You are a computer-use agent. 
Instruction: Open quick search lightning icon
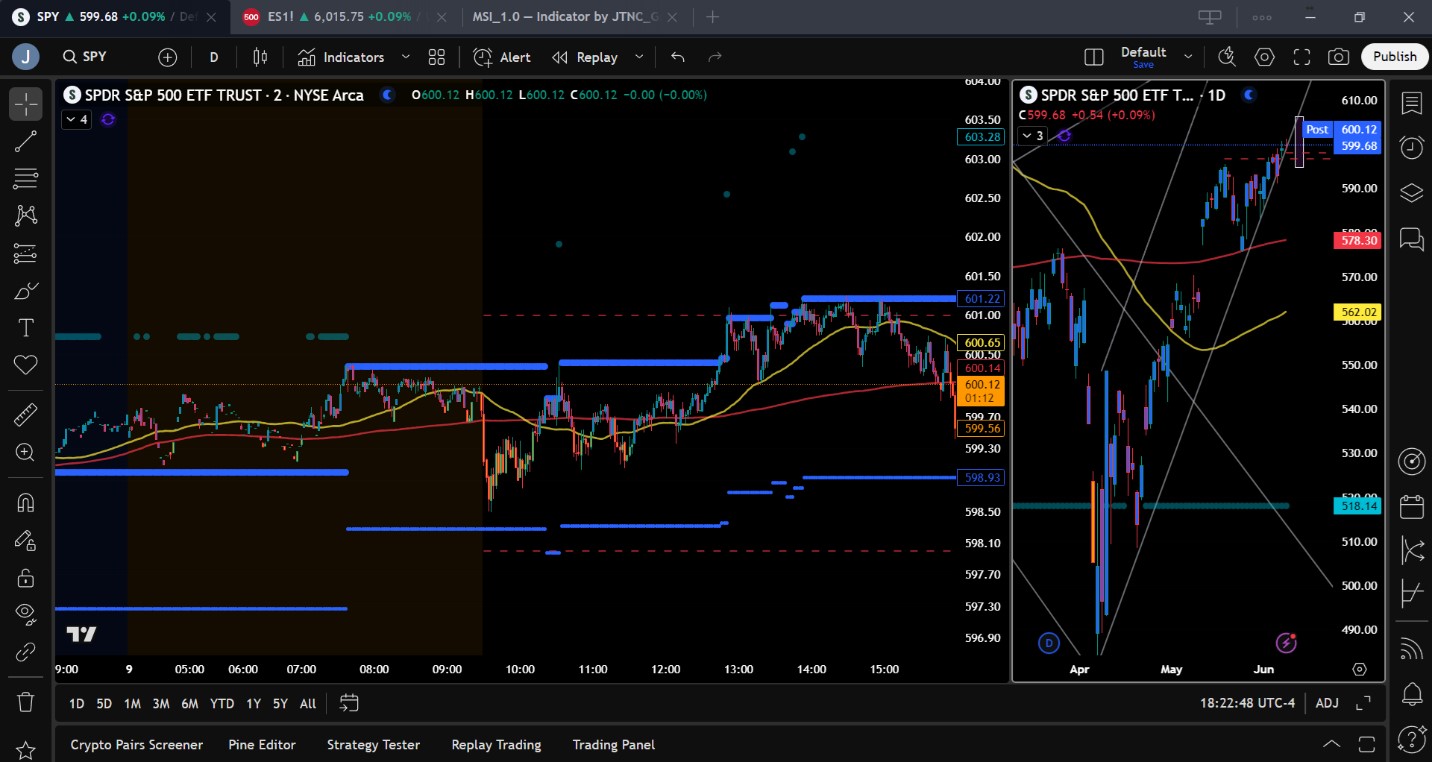1227,57
